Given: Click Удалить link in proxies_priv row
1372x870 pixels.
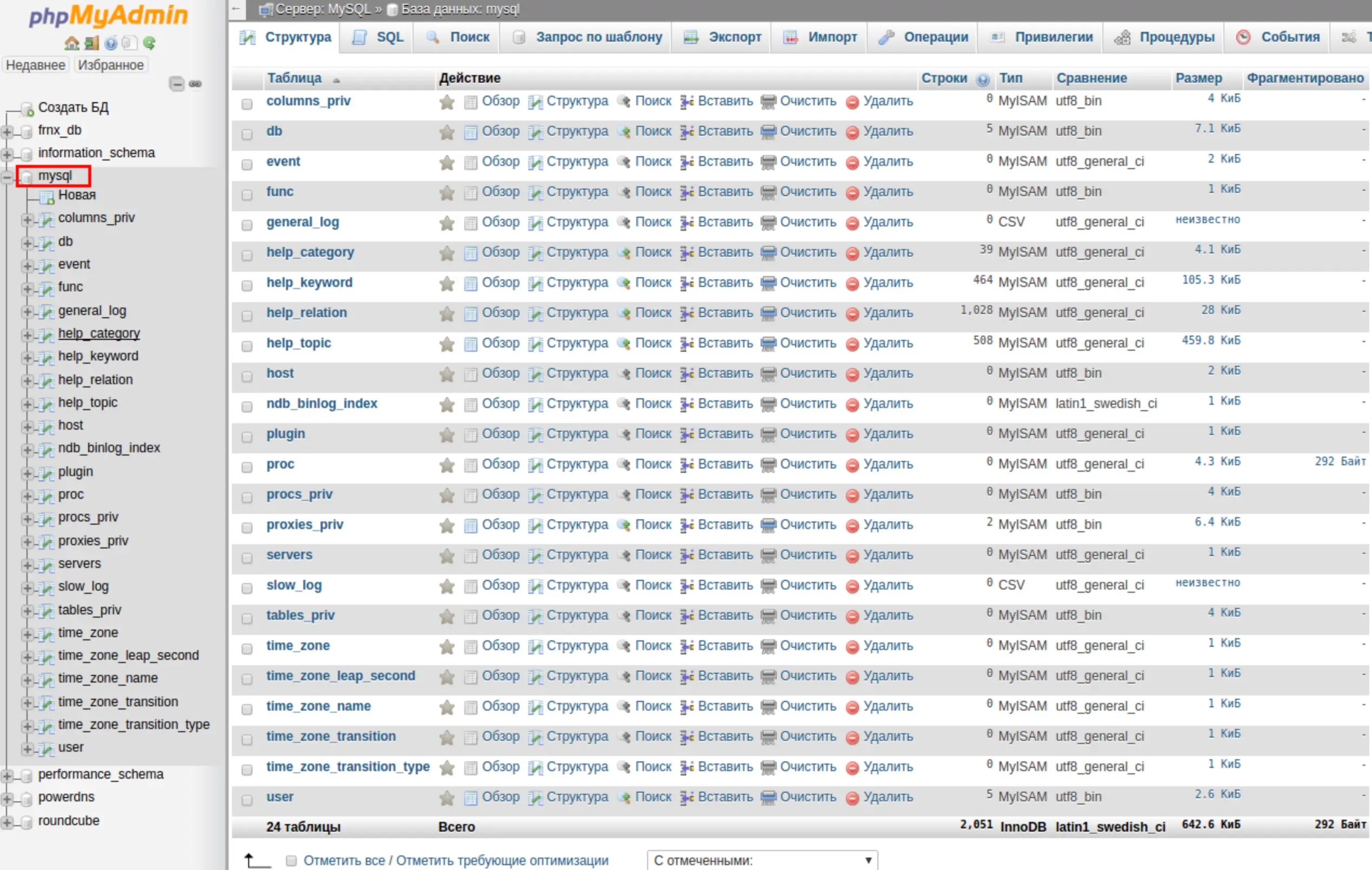Looking at the screenshot, I should [x=888, y=525].
